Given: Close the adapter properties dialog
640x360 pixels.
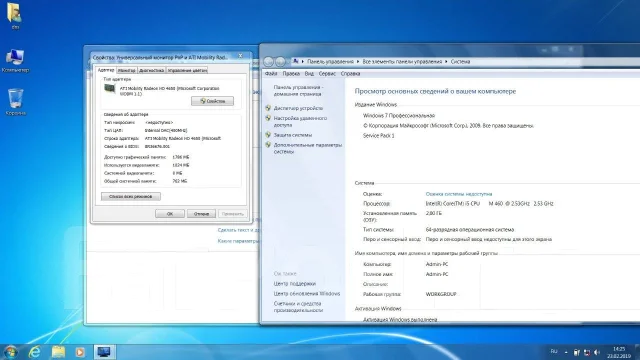Looking at the screenshot, I should 240,56.
